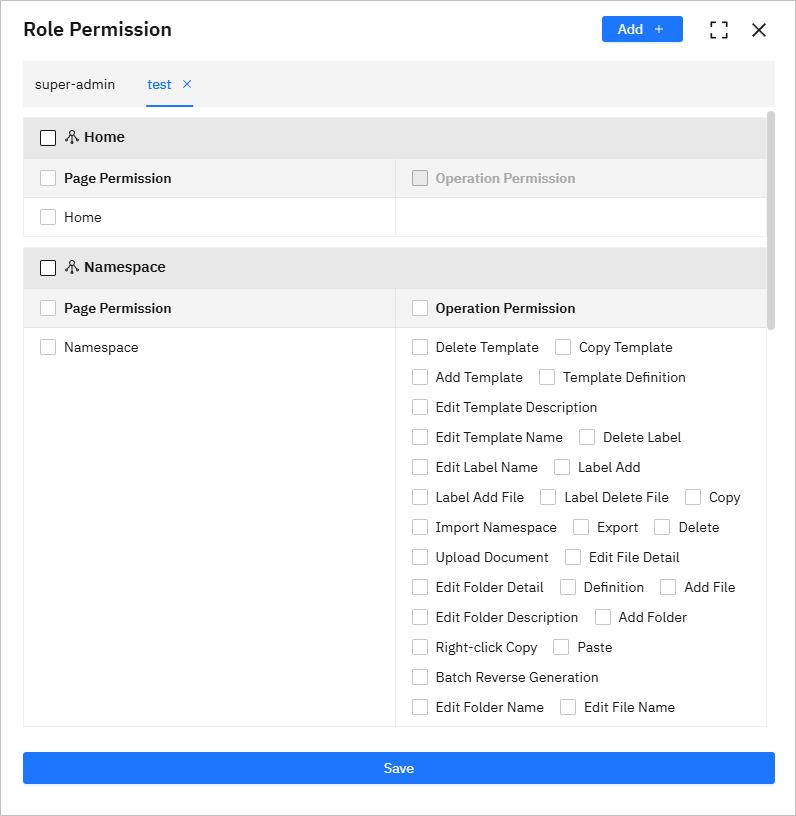Check the Home section header checkbox
The width and height of the screenshot is (796, 816).
click(48, 138)
